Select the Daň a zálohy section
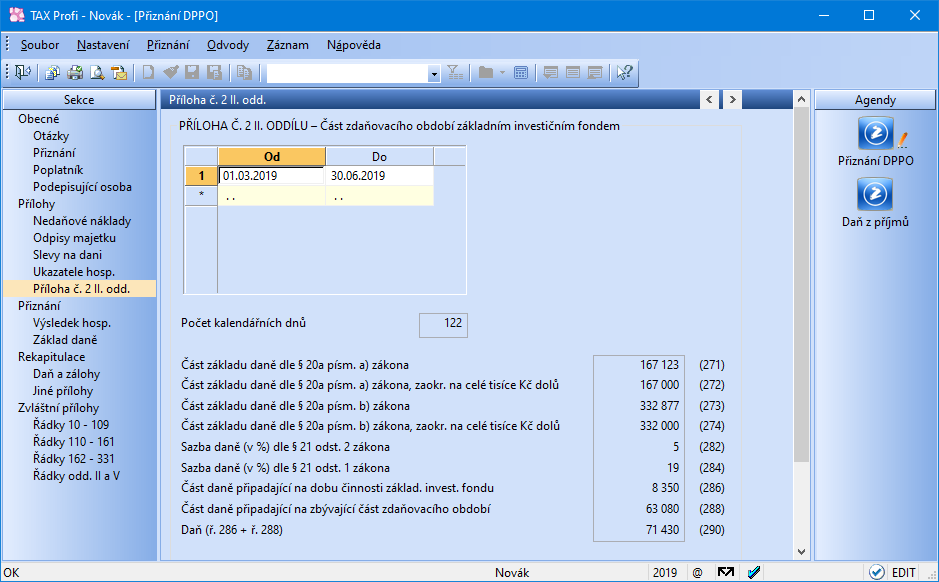The width and height of the screenshot is (939, 582). pyautogui.click(x=66, y=374)
